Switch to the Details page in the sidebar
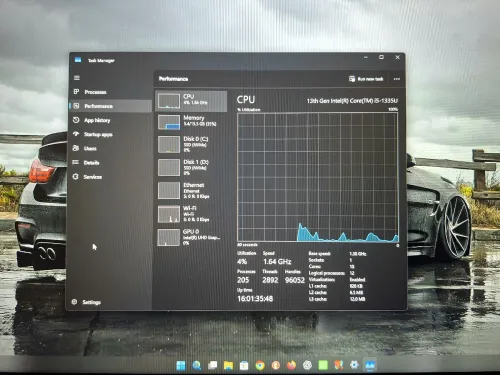Image resolution: width=500 pixels, height=375 pixels. tap(110, 163)
